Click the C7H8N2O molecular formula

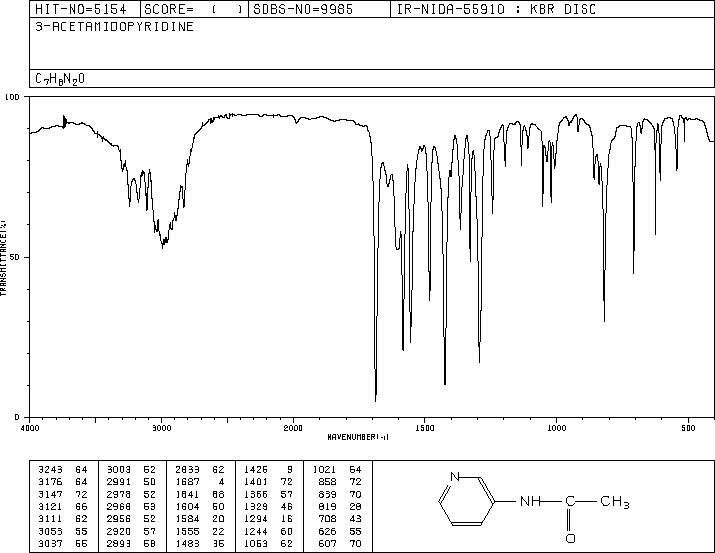60,79
